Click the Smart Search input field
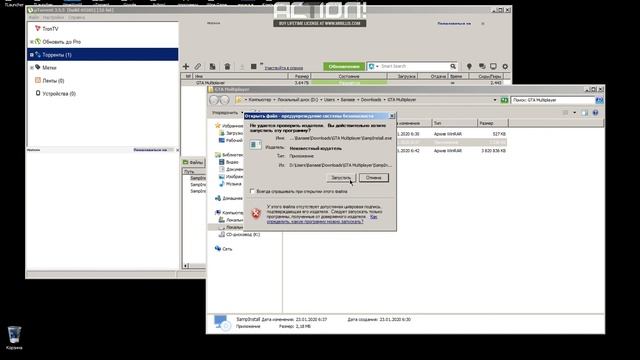 coord(414,66)
